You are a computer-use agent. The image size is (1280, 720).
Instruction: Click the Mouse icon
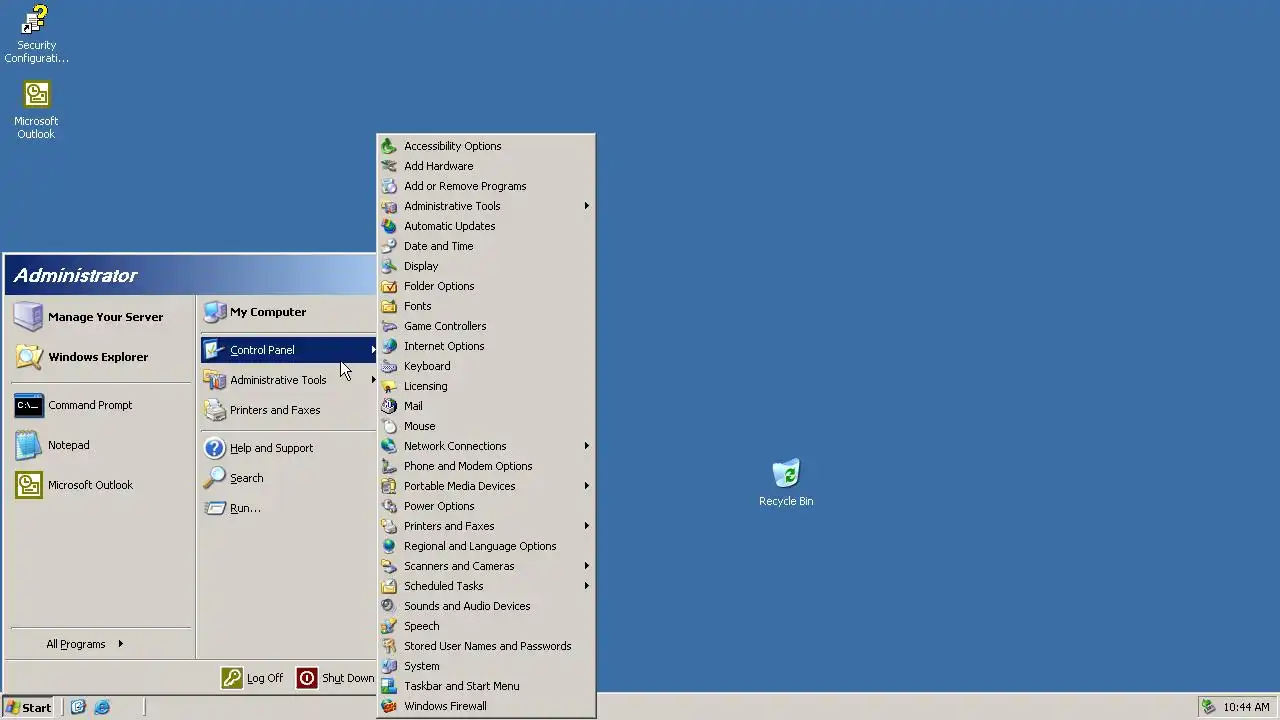(389, 426)
